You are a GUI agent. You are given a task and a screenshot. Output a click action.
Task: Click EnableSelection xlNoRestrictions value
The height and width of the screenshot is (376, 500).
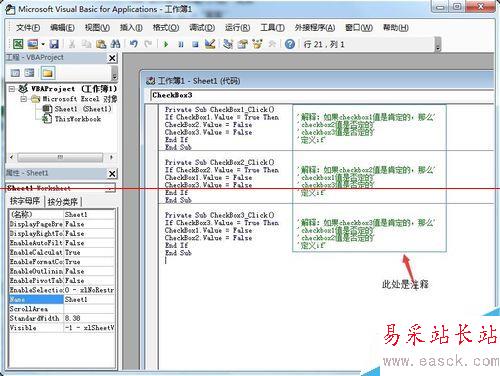(89, 290)
